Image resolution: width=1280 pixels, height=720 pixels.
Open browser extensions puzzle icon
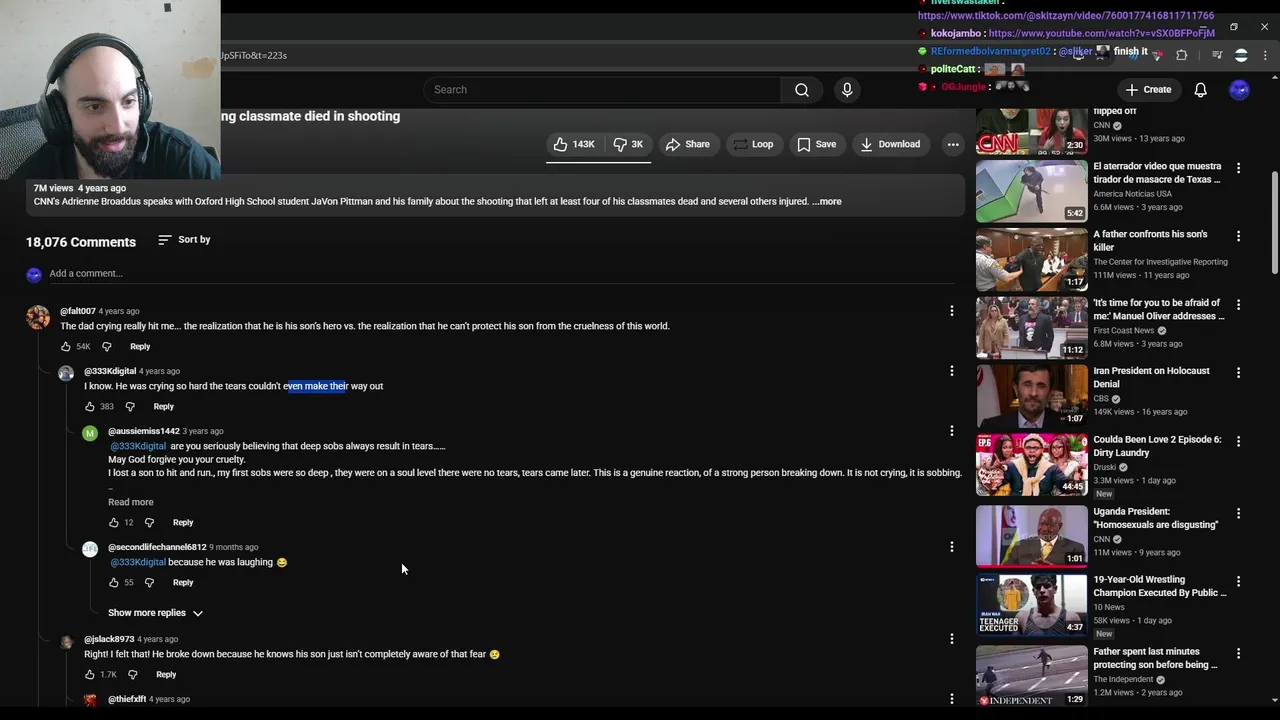(x=1181, y=55)
